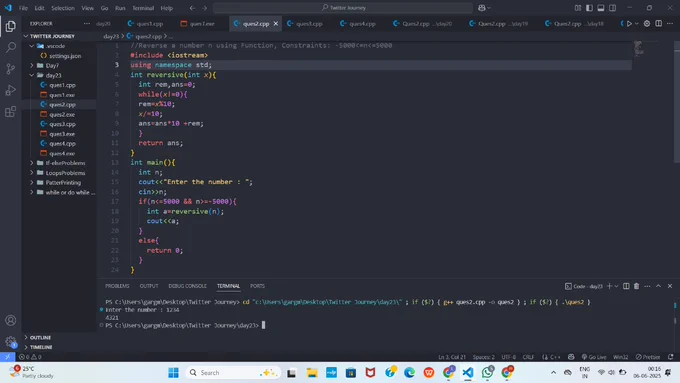This screenshot has width=680, height=383.
Task: Close the terminal panel
Action: 670,286
